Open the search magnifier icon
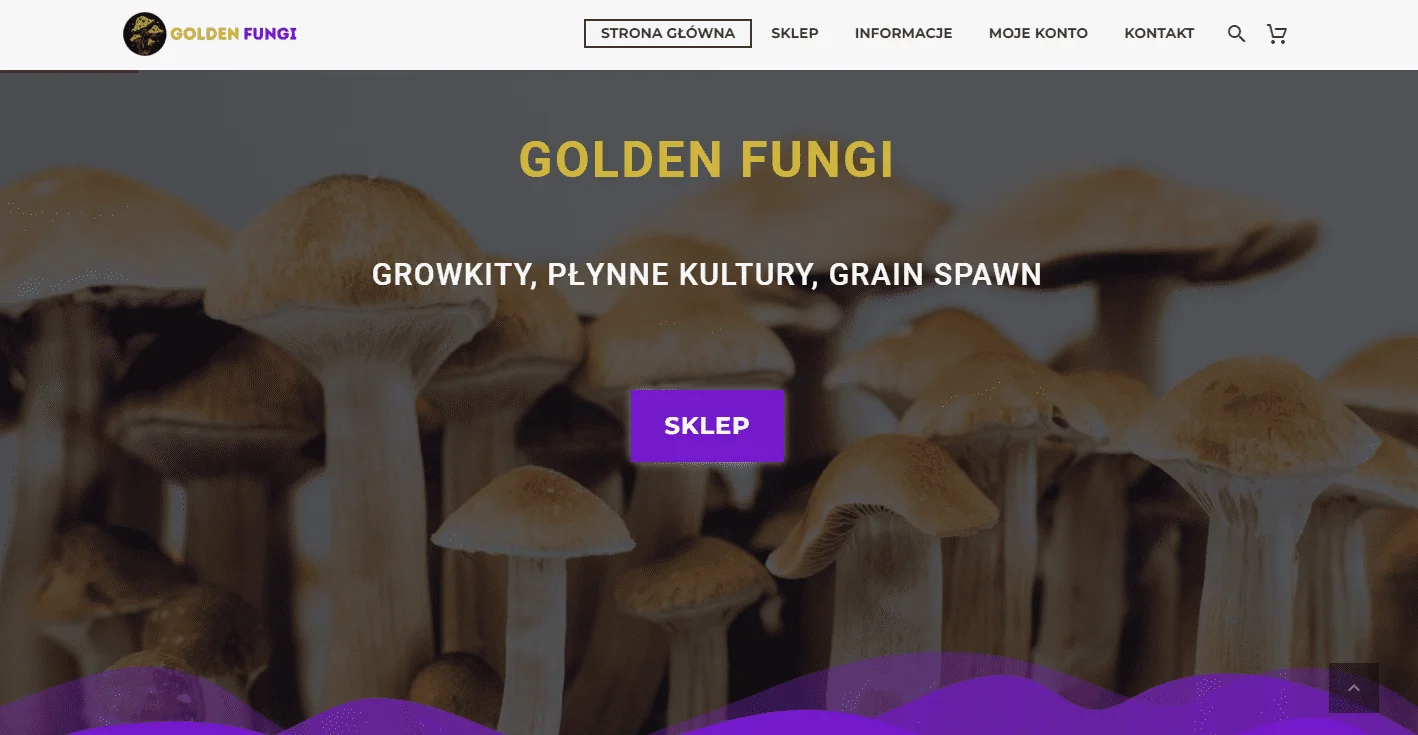The height and width of the screenshot is (735, 1418). coord(1236,34)
